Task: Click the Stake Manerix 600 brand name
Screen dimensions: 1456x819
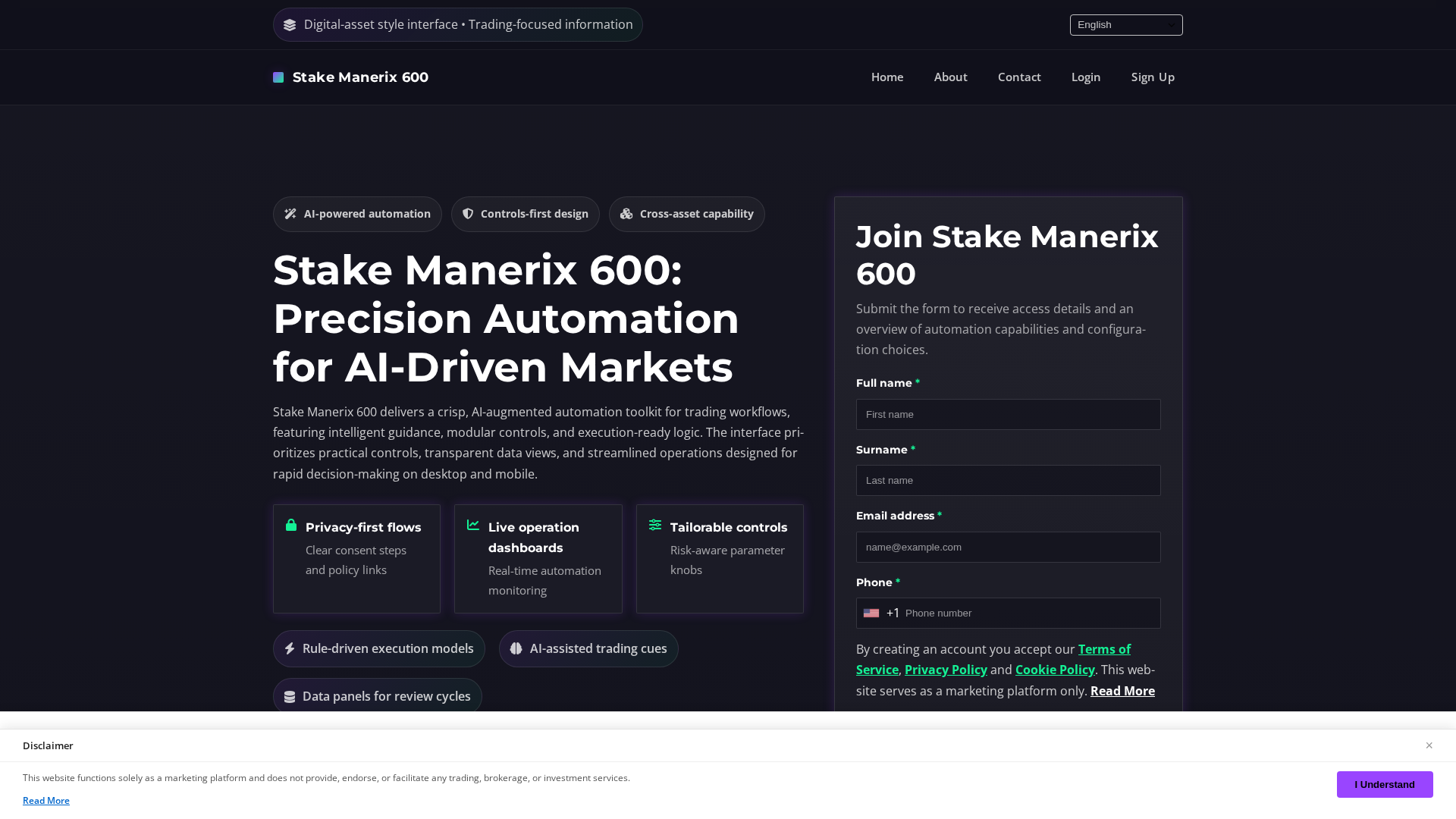Action: (360, 77)
